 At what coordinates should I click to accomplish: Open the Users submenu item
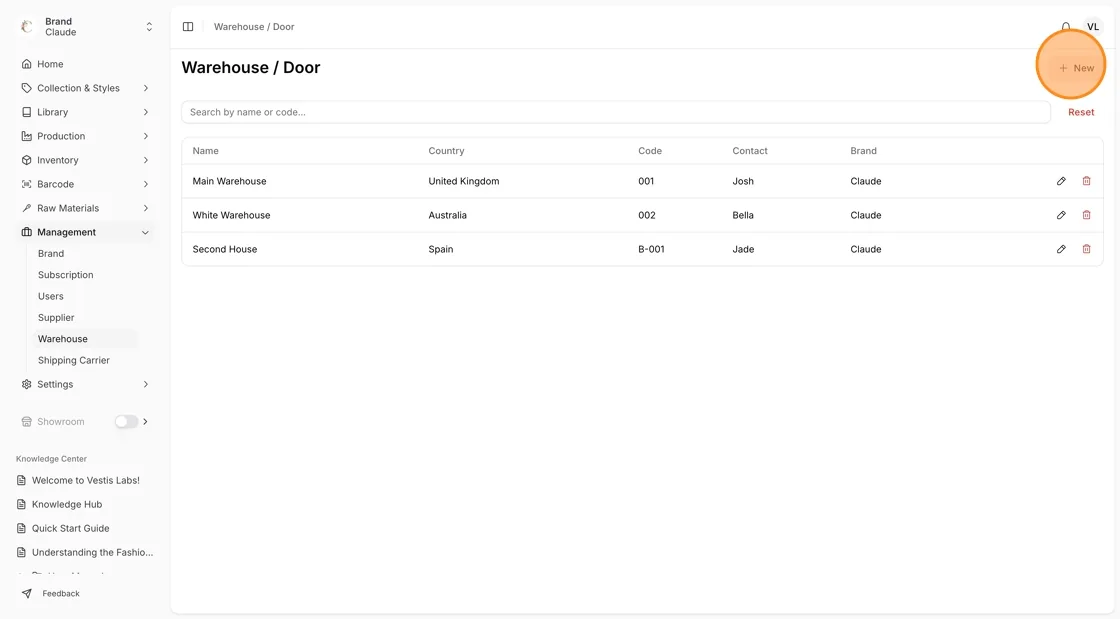pyautogui.click(x=51, y=296)
